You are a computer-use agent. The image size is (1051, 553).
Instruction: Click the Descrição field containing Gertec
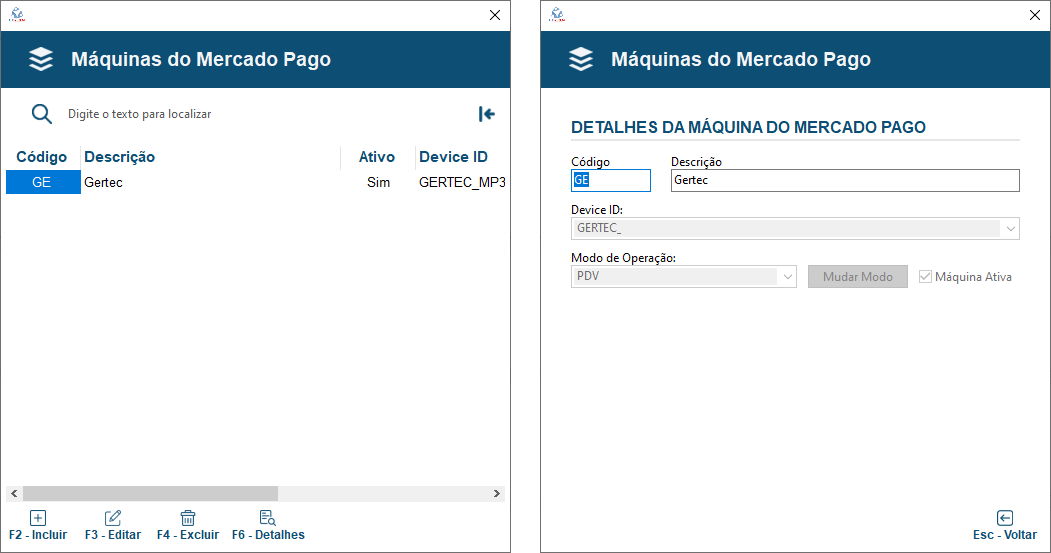pyautogui.click(x=845, y=180)
